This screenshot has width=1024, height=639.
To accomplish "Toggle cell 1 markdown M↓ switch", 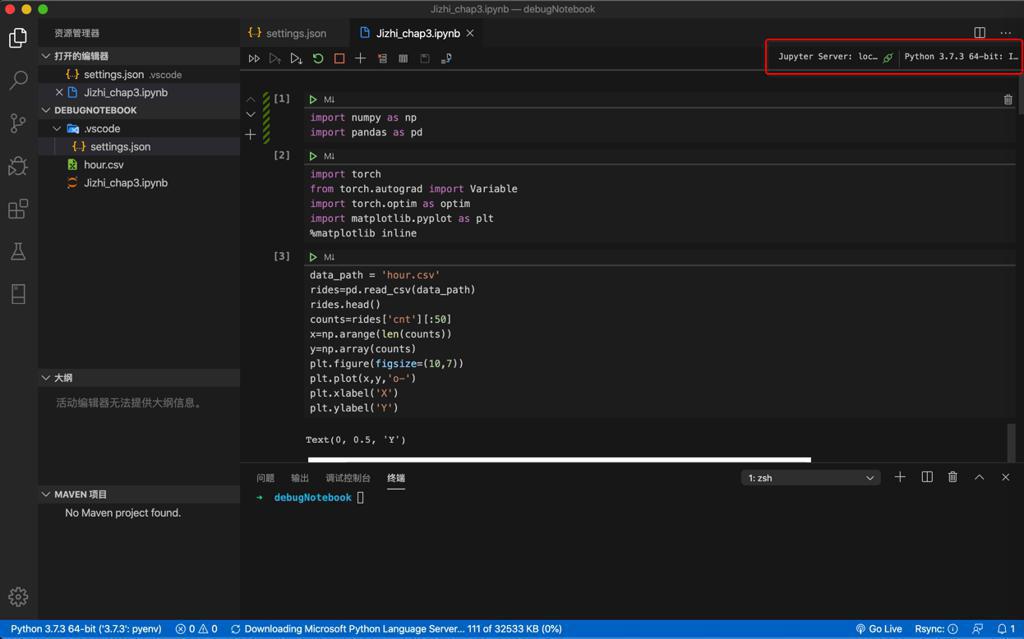I will click(x=329, y=100).
